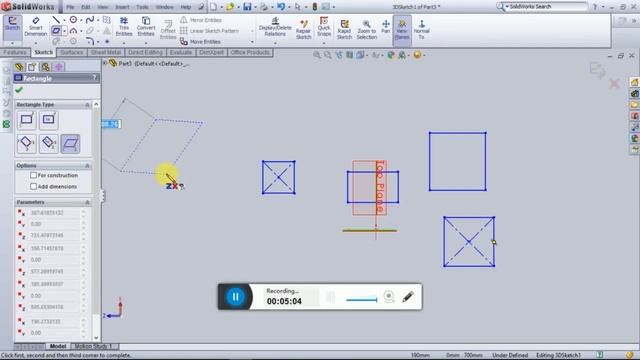Create a new document icon
The width and height of the screenshot is (640, 360).
[213, 7]
